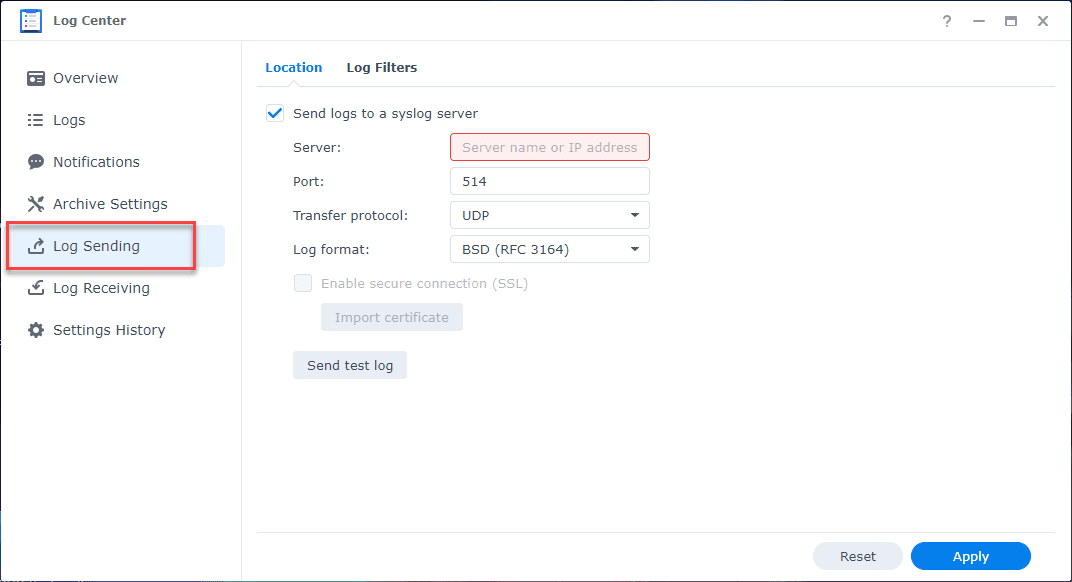This screenshot has width=1072, height=582.
Task: Select the Location tab
Action: 293,68
